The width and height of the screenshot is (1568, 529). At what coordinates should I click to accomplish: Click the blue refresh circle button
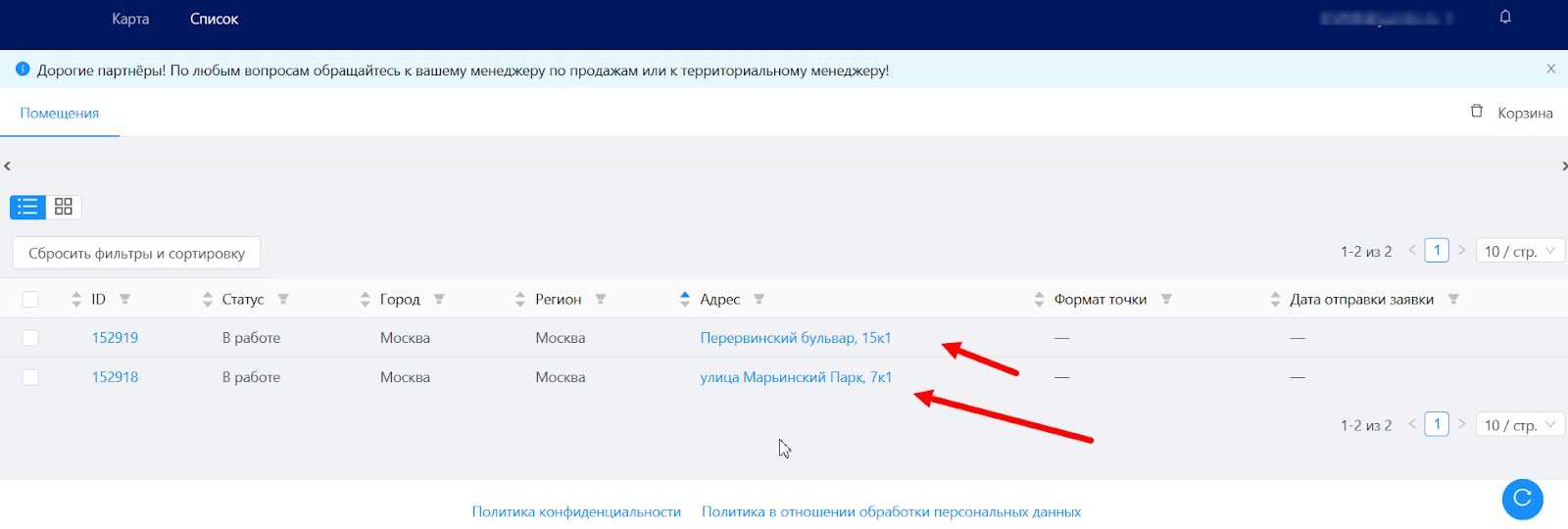[1522, 499]
